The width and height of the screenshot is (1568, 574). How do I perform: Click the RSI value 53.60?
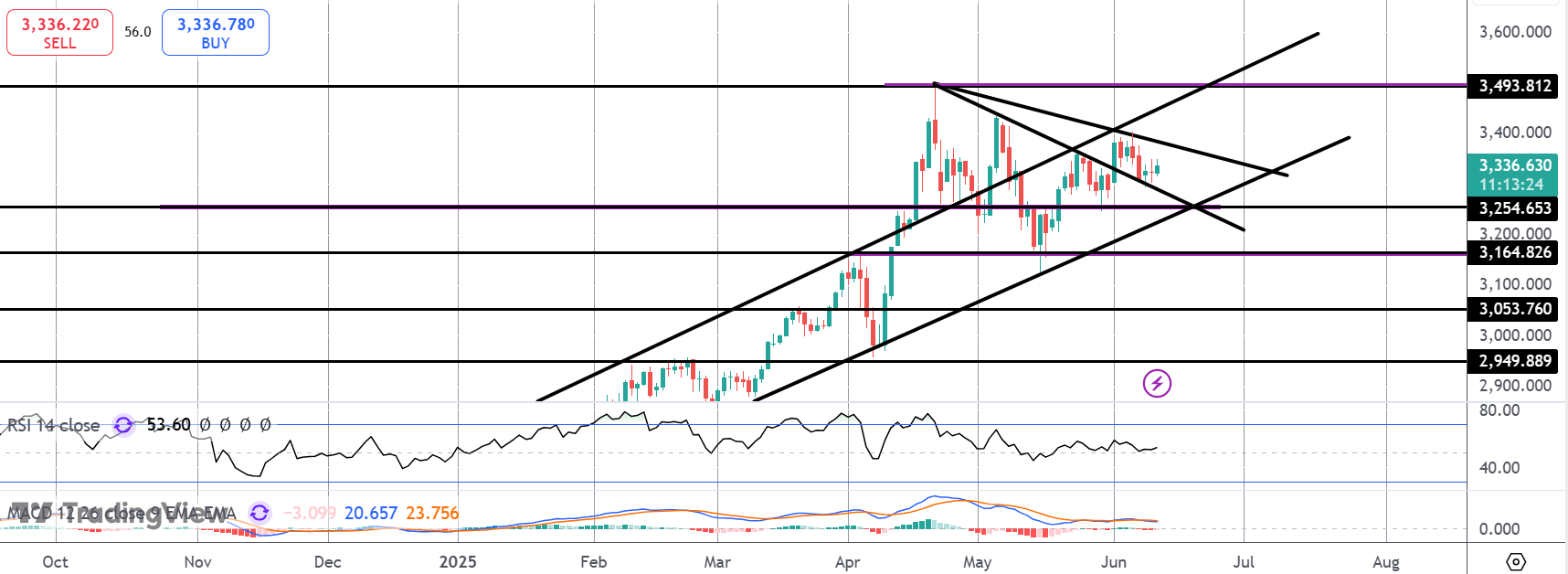click(169, 425)
